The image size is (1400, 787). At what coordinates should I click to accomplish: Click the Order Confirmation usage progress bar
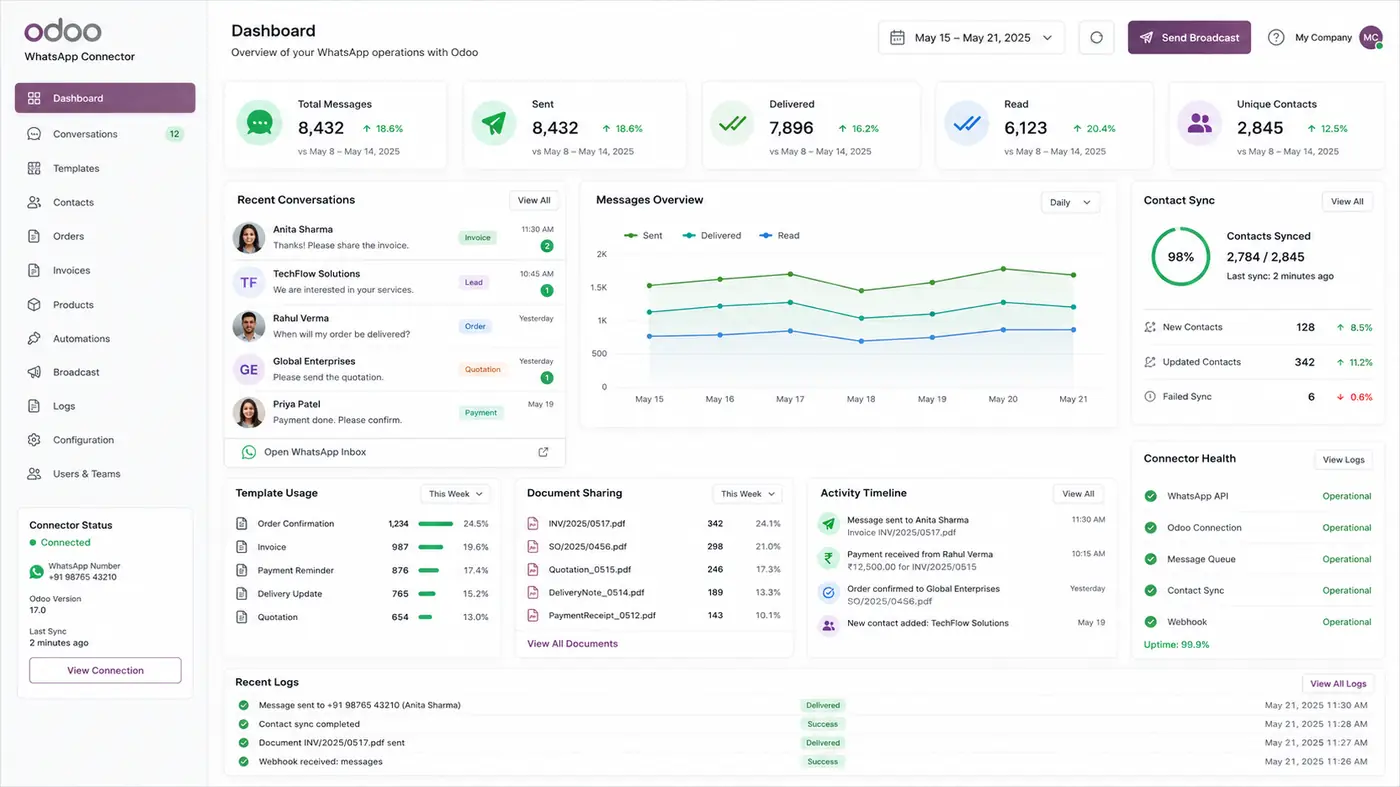coord(435,524)
